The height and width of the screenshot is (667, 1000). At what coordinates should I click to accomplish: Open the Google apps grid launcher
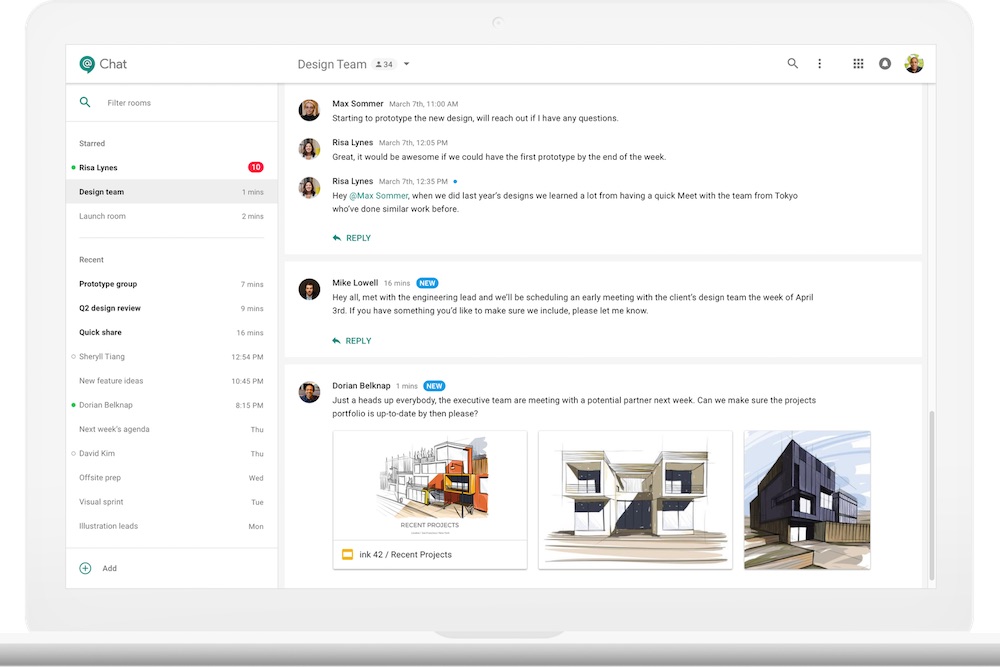858,64
